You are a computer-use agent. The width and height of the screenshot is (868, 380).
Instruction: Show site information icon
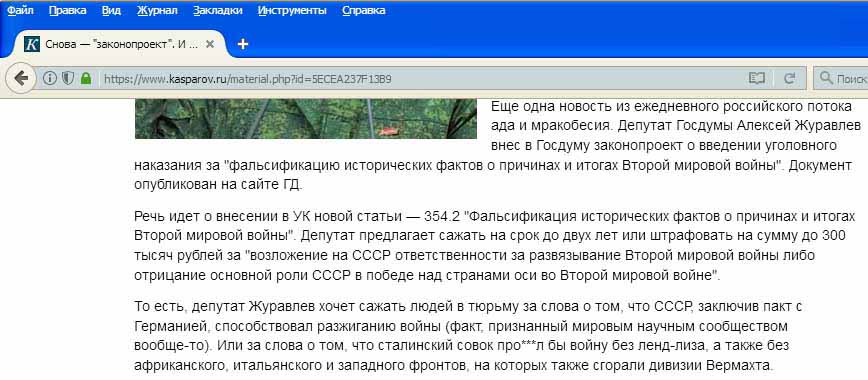click(50, 79)
